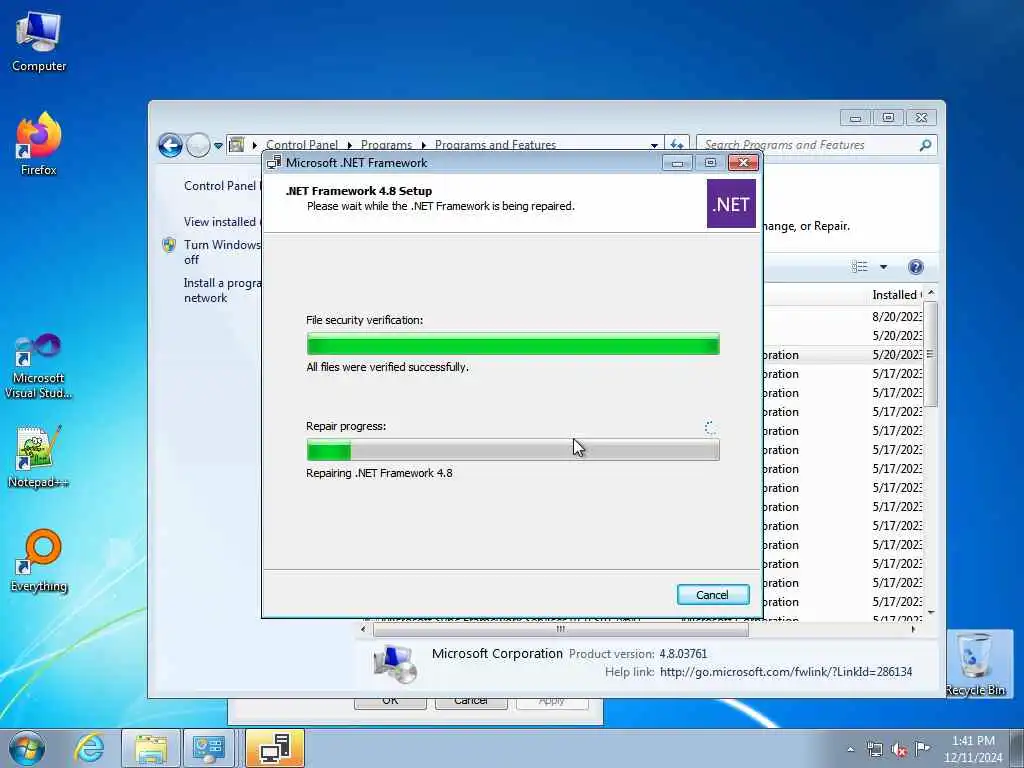
Task: Click the horizontal scrollbar left arrow
Action: pos(363,629)
